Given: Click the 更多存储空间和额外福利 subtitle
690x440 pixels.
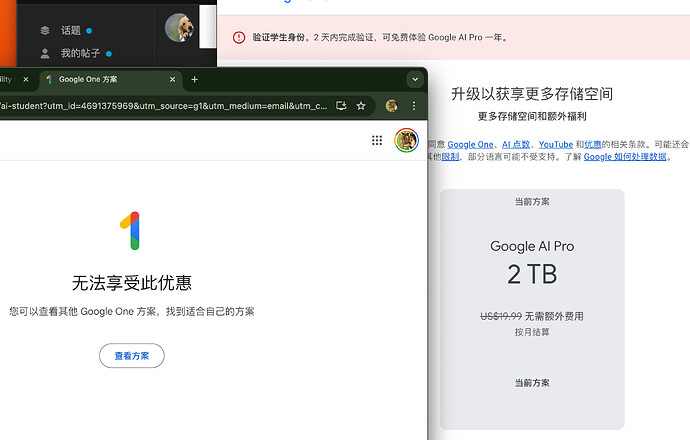Looking at the screenshot, I should tap(532, 116).
